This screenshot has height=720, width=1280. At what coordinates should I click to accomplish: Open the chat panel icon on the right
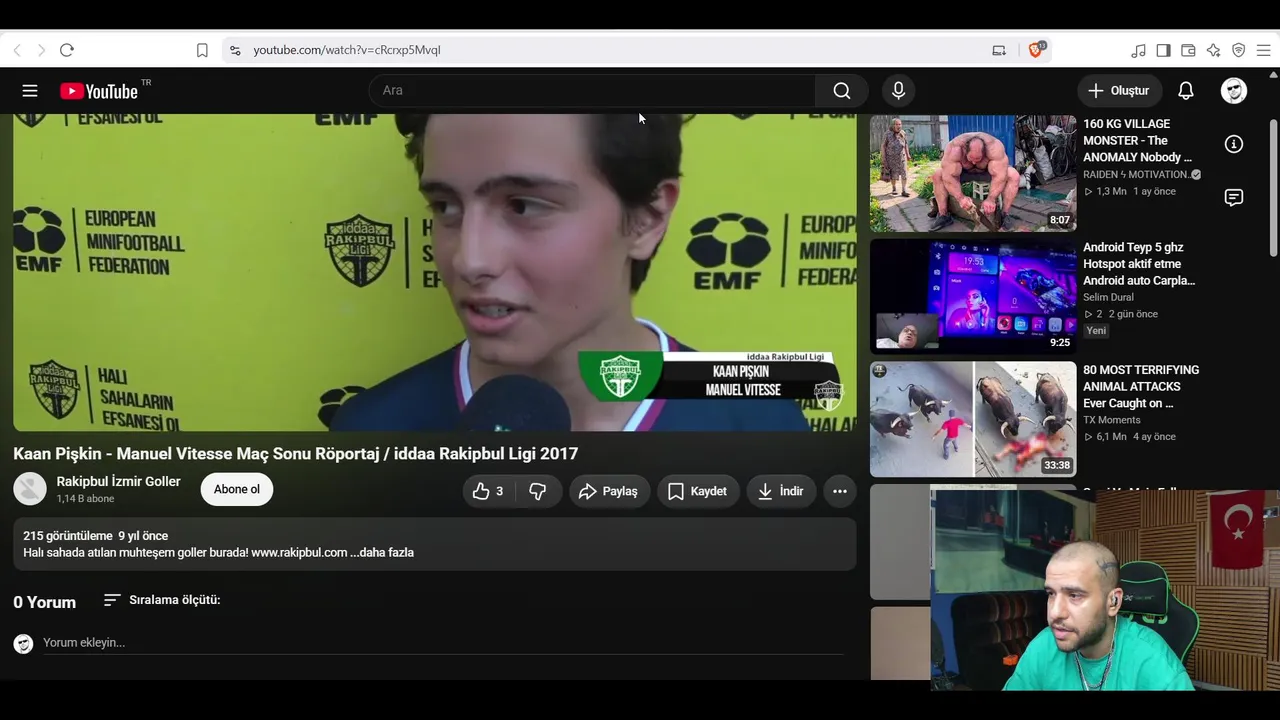1234,197
